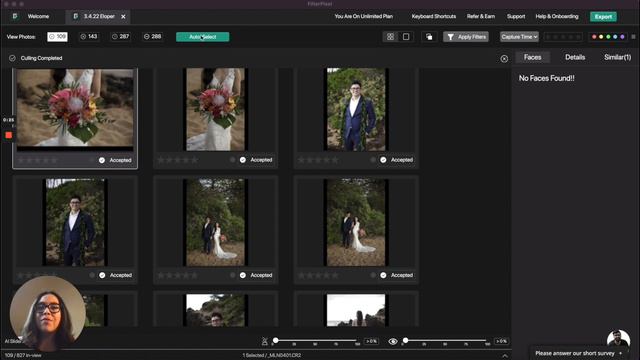Click the Culling Completed checkmark icon
Viewport: 640px width, 360px height.
(x=12, y=58)
